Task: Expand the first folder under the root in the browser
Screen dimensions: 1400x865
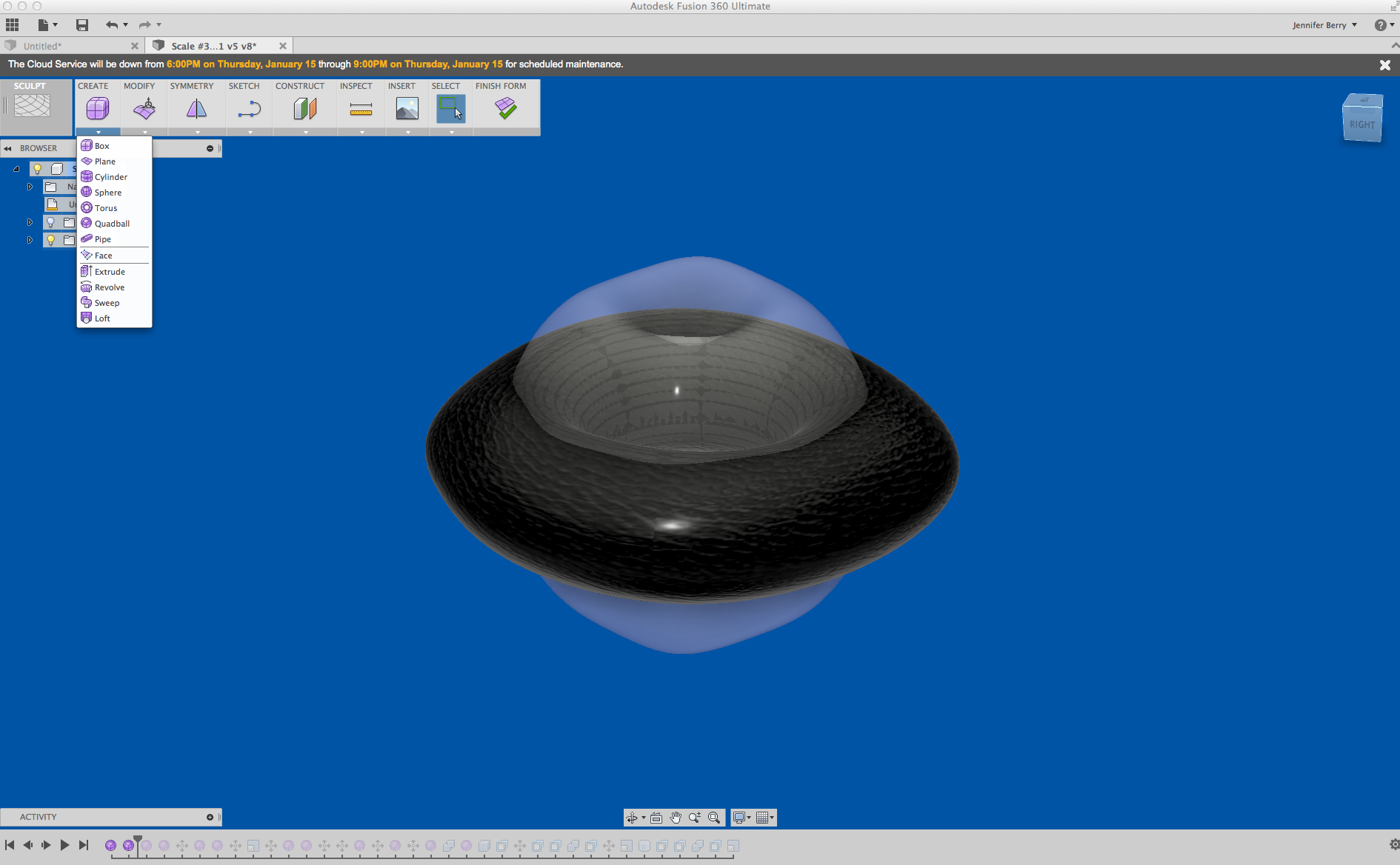Action: (30, 187)
